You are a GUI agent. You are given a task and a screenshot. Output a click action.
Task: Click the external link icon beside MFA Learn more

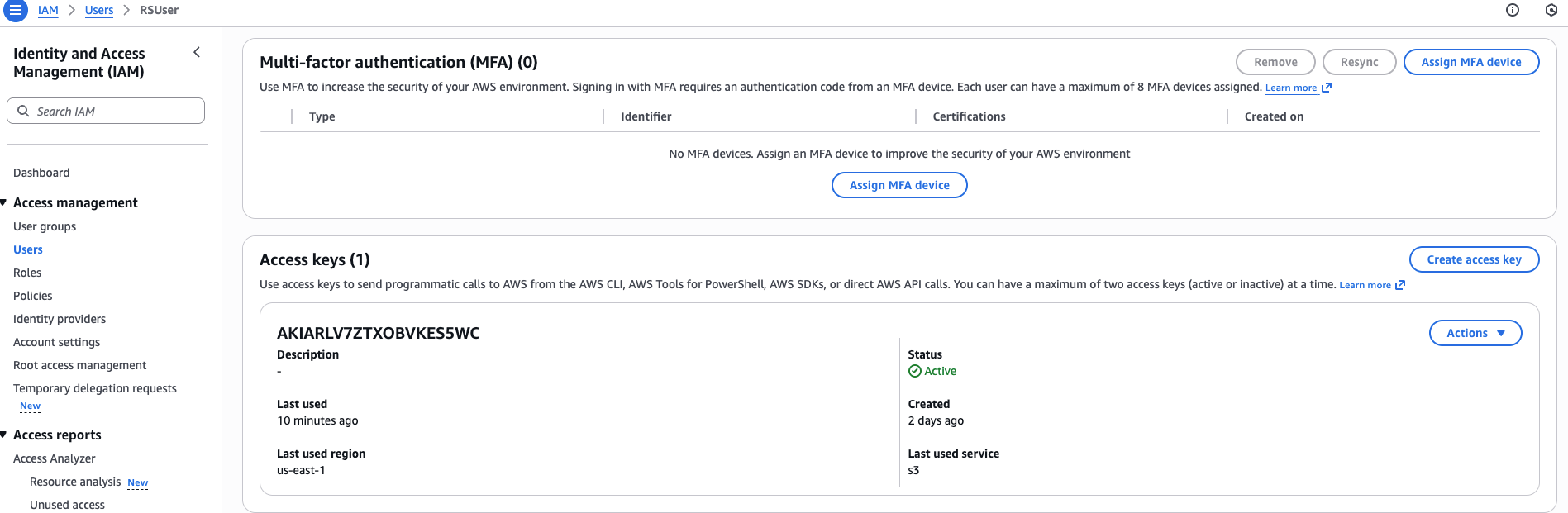coord(1327,88)
